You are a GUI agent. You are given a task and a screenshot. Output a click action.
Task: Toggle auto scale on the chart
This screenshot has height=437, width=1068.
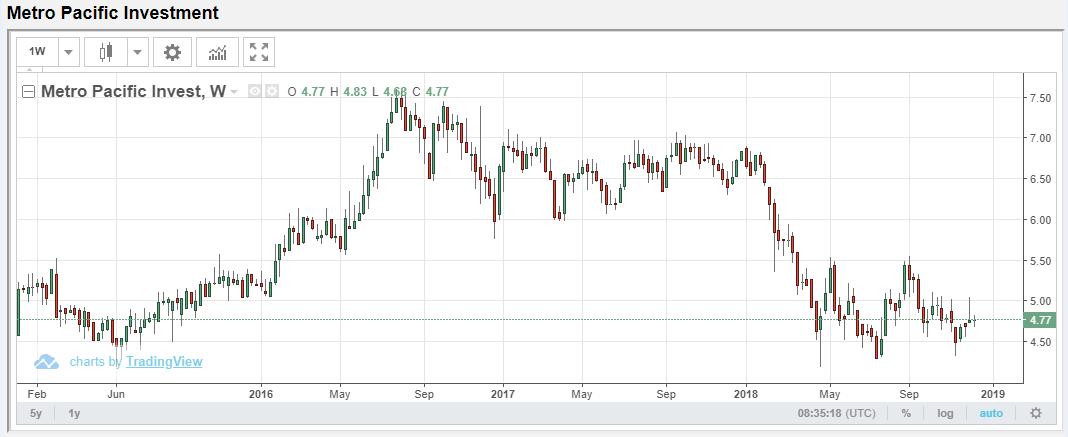pos(990,413)
